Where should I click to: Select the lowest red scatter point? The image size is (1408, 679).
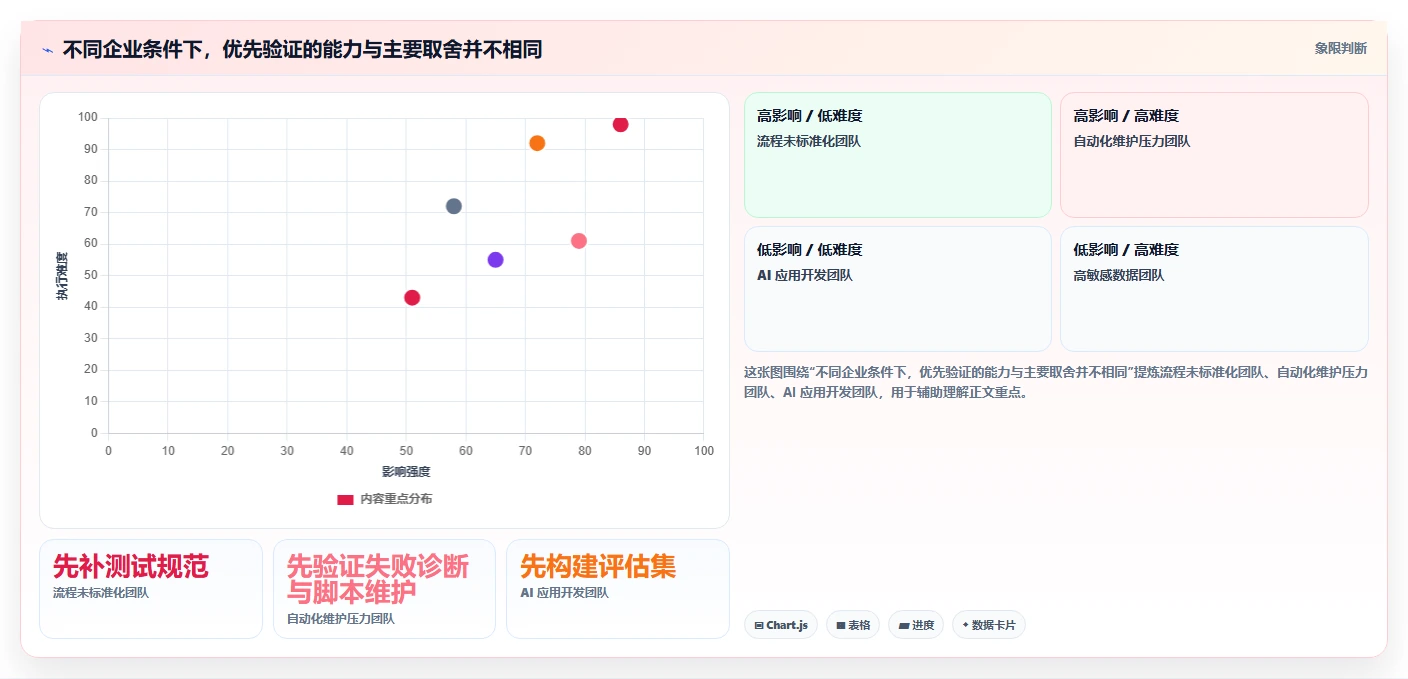(x=412, y=297)
